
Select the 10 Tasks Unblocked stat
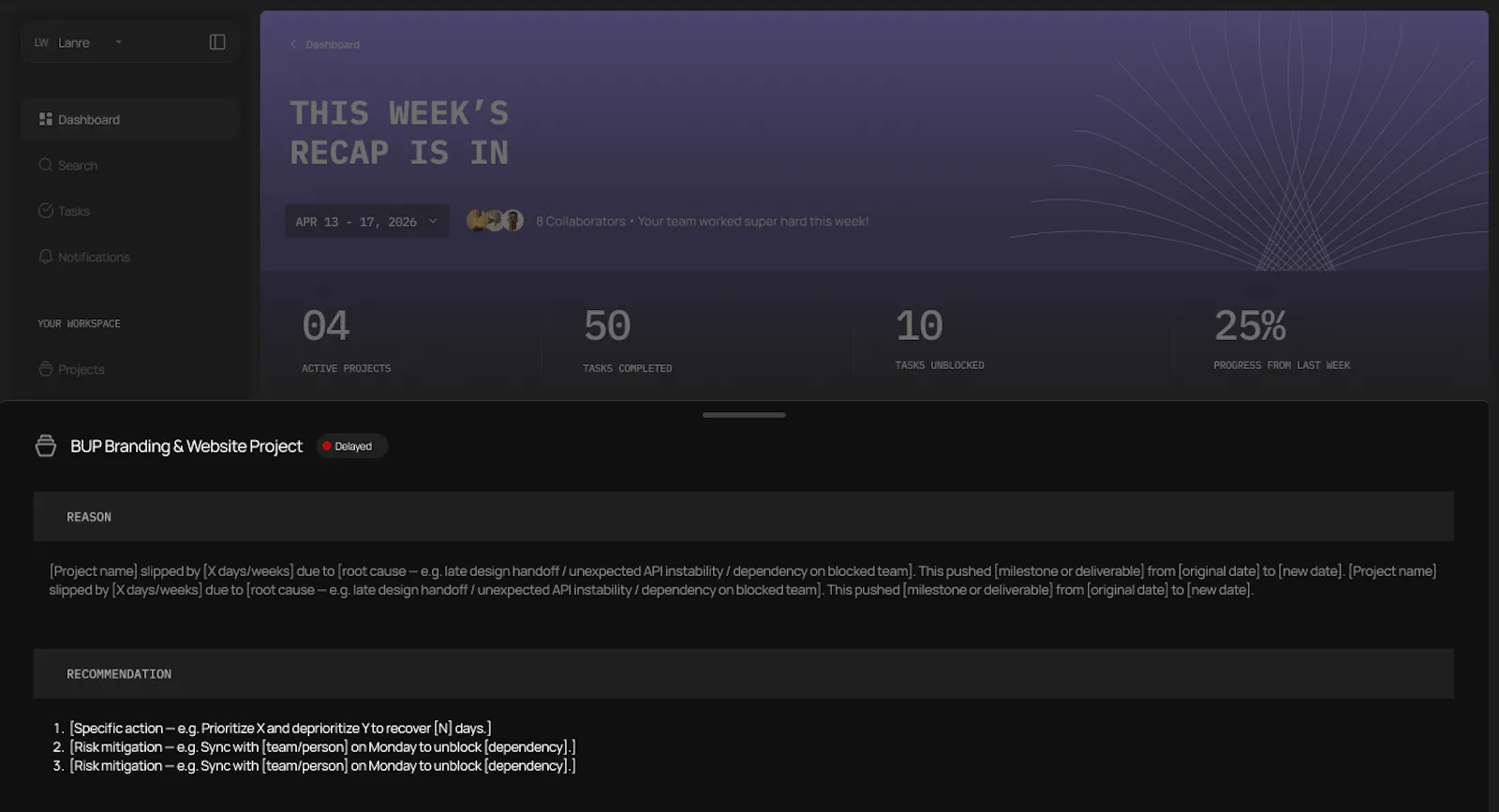(x=940, y=339)
